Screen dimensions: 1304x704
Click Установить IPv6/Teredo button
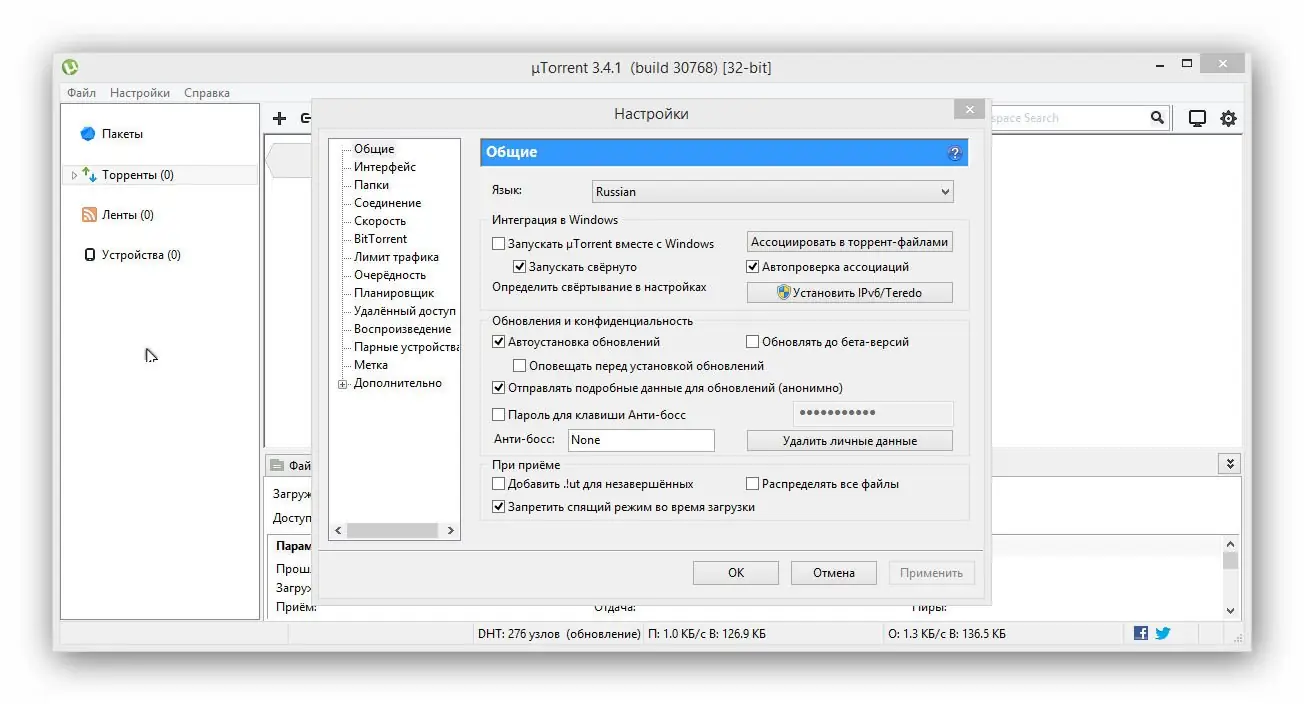point(849,292)
